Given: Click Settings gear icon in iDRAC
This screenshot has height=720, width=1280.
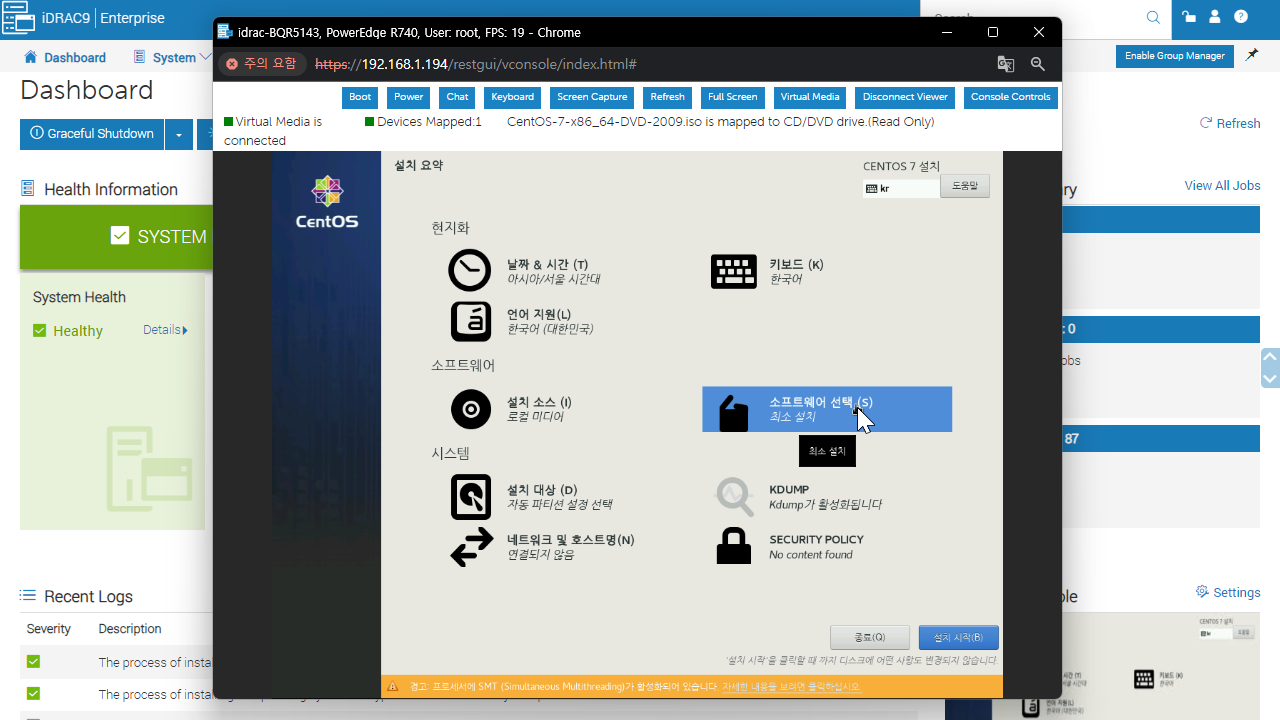Looking at the screenshot, I should (x=1202, y=592).
